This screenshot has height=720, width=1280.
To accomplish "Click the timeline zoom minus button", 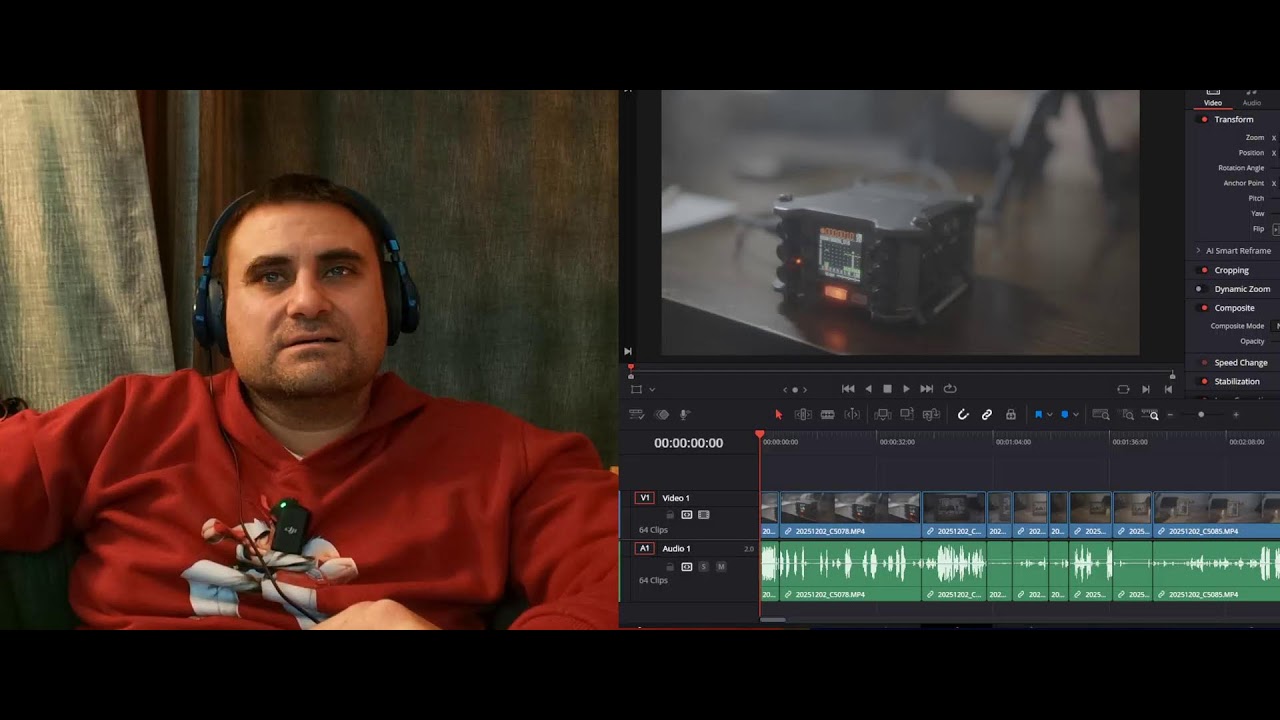I will coord(1170,414).
